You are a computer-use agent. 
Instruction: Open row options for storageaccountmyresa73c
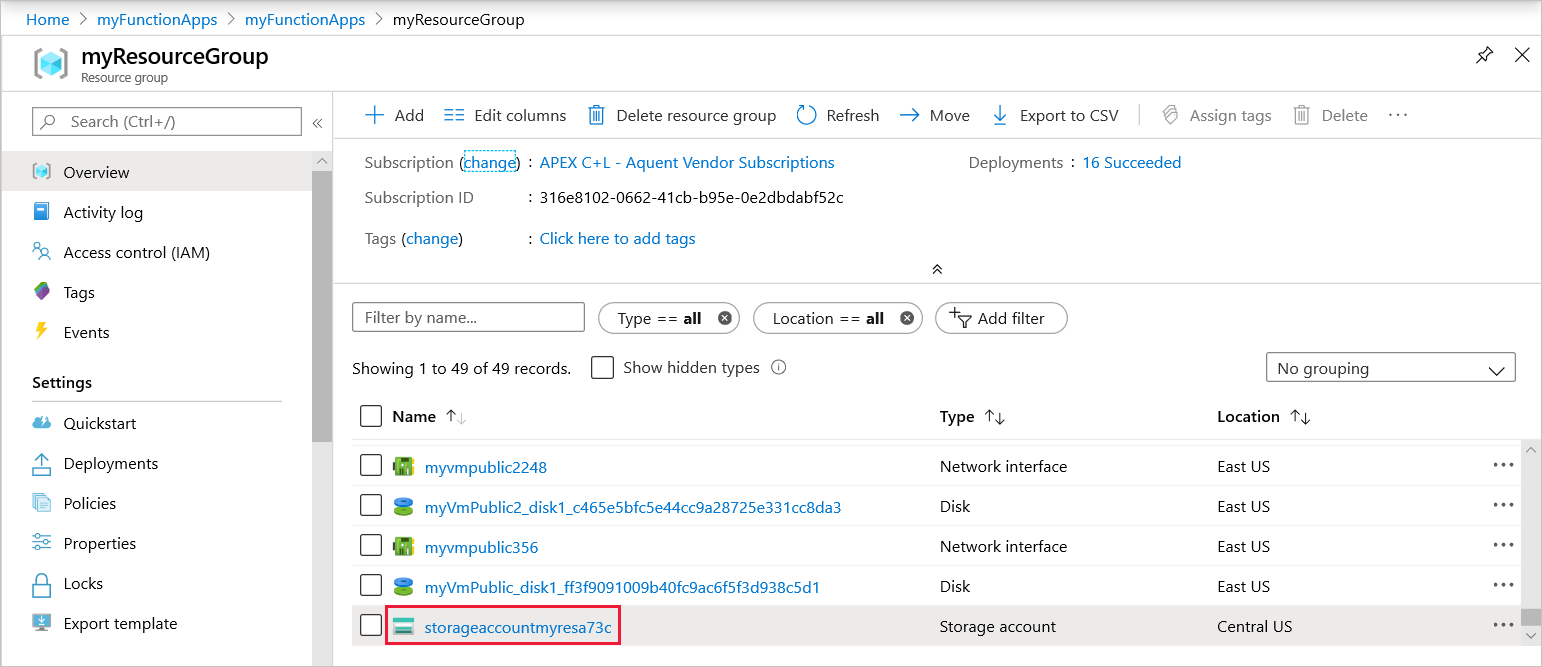click(x=1503, y=626)
